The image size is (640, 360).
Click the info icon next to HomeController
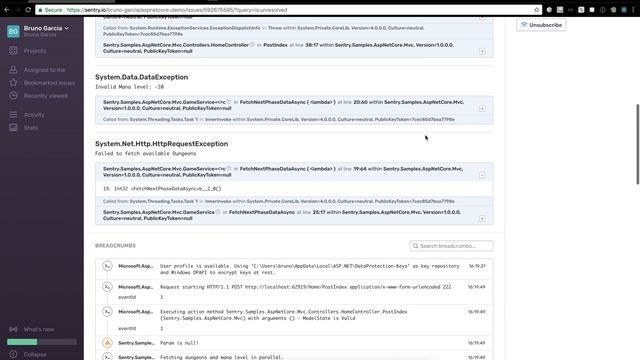pos(252,45)
